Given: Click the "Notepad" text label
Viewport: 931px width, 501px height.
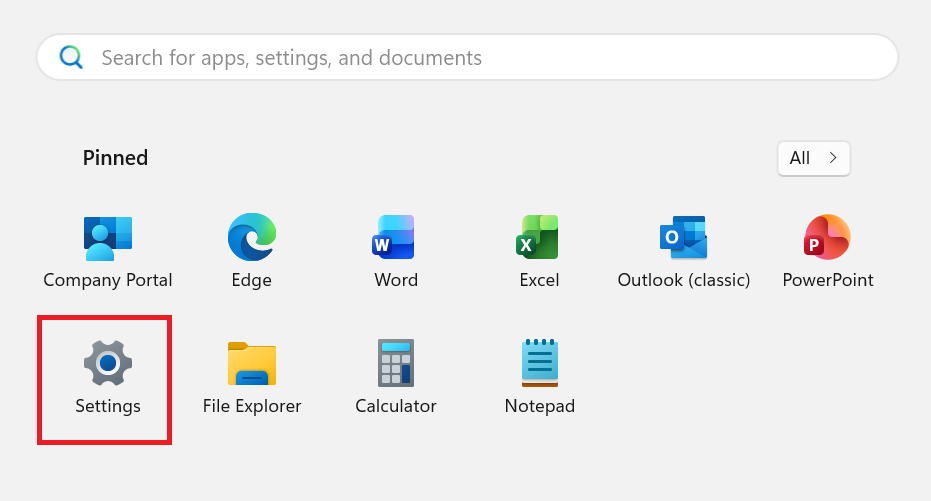Looking at the screenshot, I should click(x=539, y=406).
